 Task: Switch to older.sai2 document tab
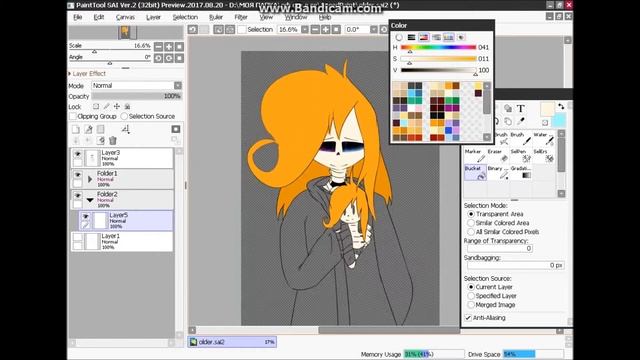(232, 342)
